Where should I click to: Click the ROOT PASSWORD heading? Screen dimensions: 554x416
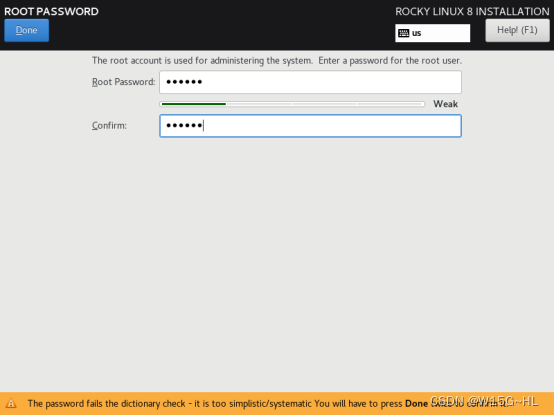click(51, 11)
